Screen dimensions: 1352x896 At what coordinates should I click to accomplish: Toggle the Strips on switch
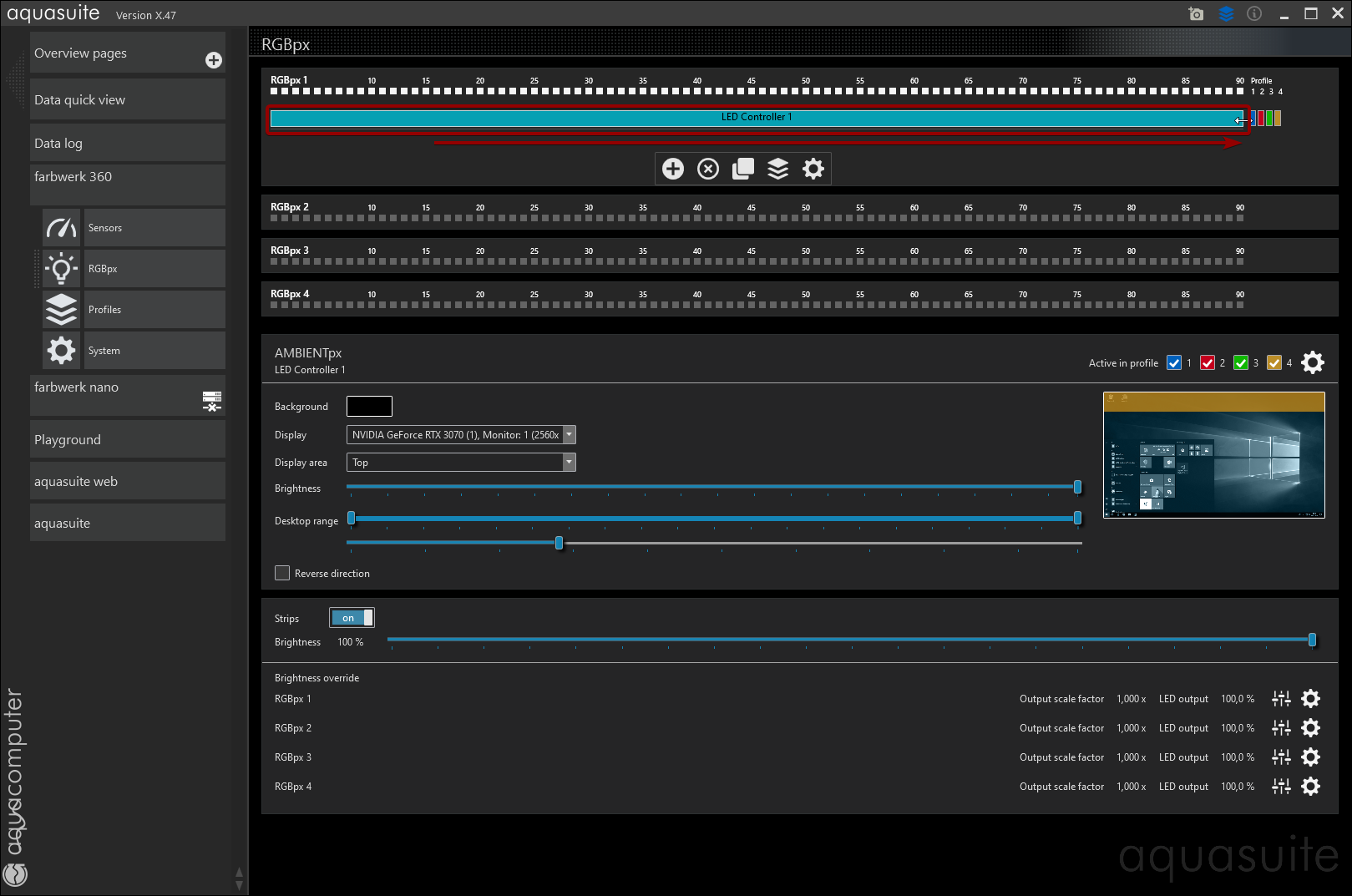click(x=352, y=618)
